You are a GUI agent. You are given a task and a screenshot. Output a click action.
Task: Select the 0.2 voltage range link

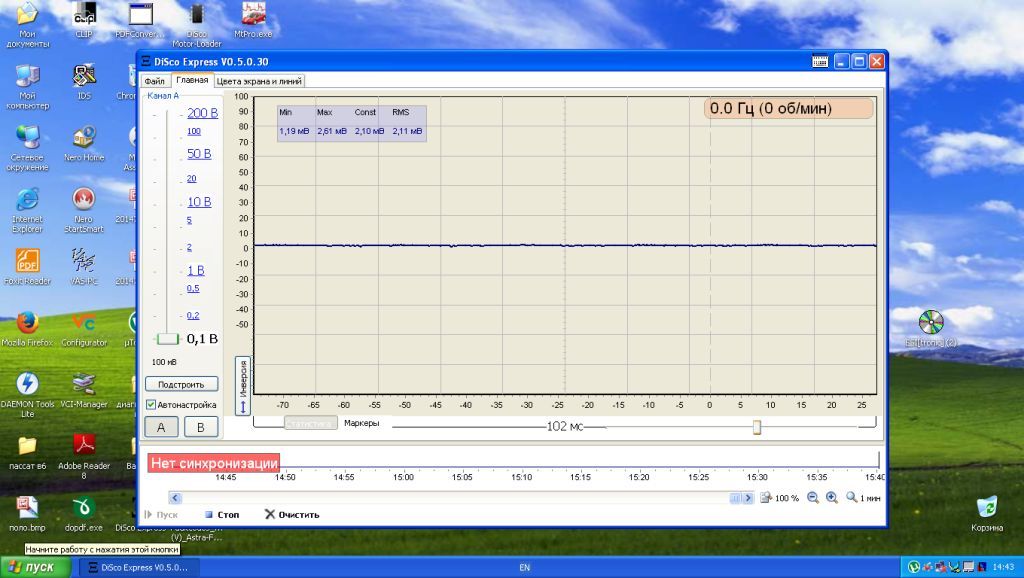(x=193, y=315)
